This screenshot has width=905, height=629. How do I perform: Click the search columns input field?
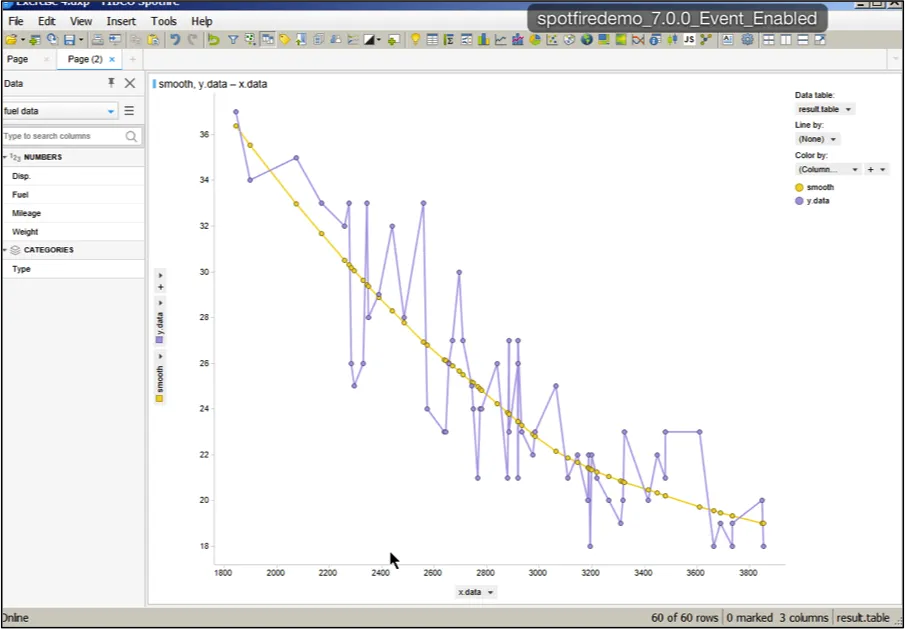[x=63, y=136]
